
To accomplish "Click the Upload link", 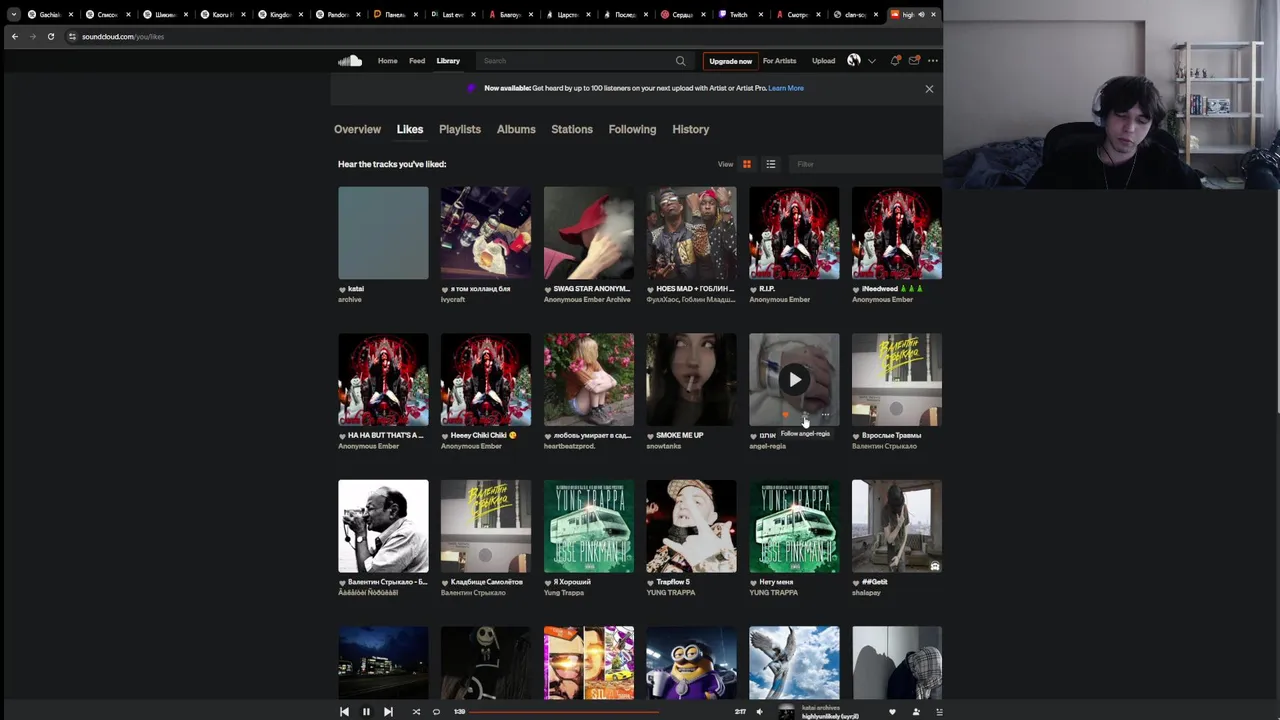I will [823, 61].
